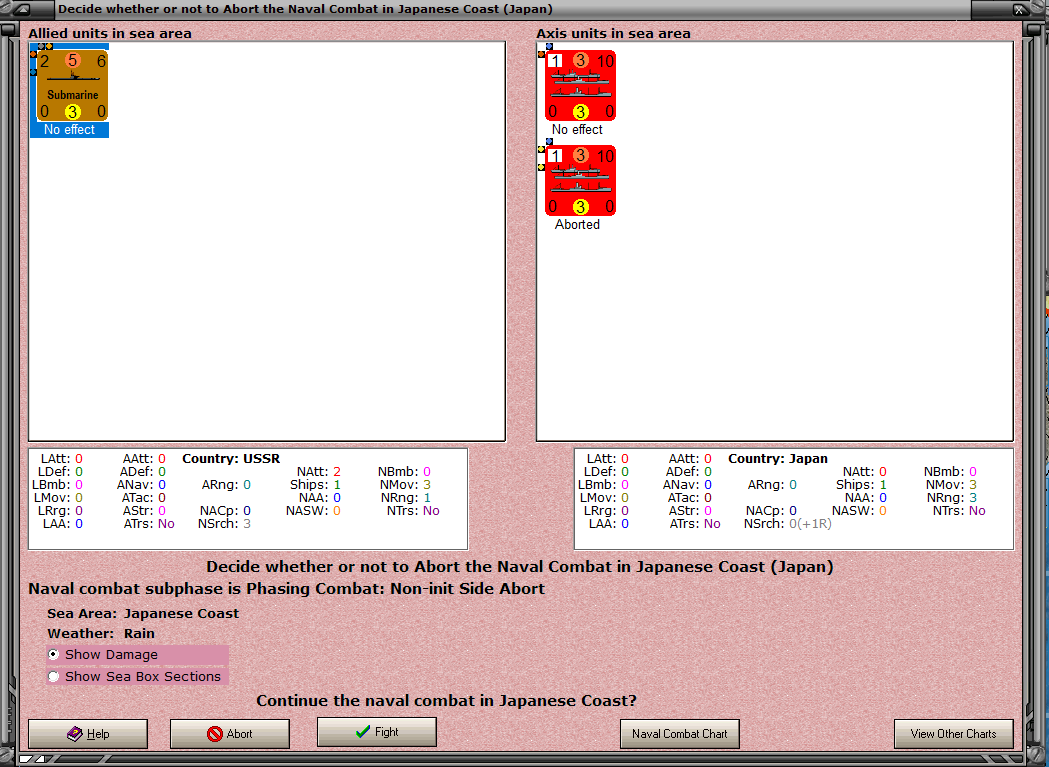Click the book icon on the Help button
The image size is (1049, 767).
point(75,734)
